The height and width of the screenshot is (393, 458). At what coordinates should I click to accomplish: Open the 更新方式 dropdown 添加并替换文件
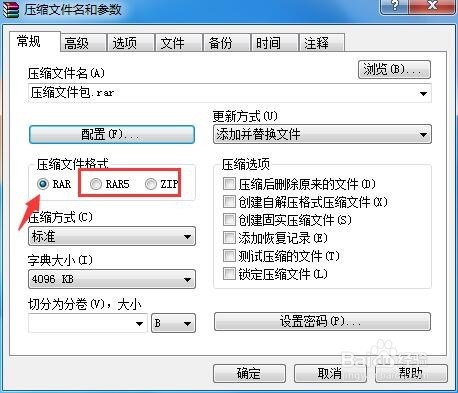tap(322, 134)
